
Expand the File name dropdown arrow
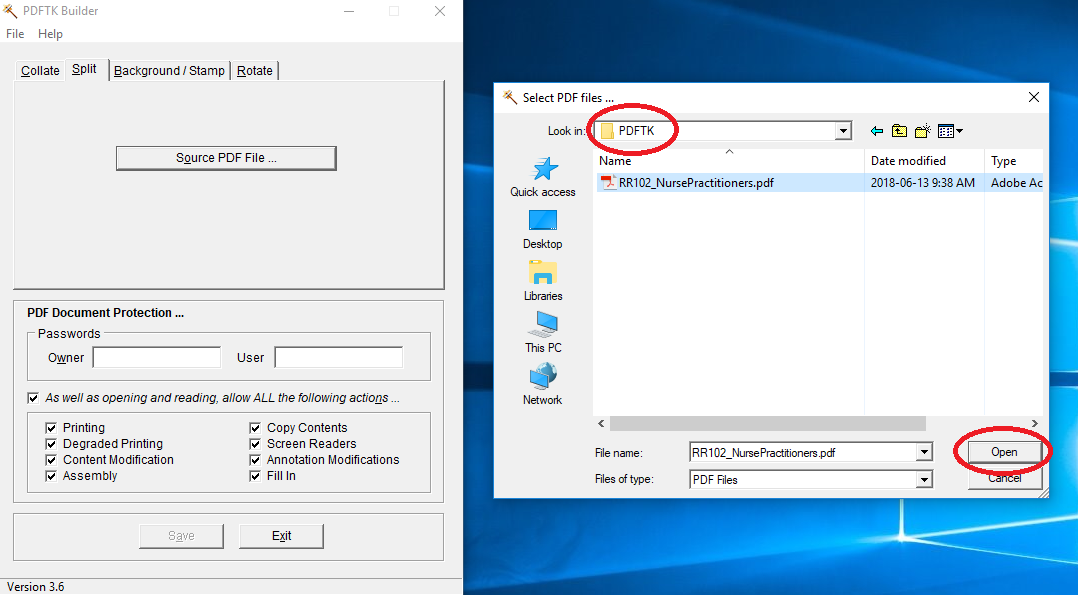click(x=924, y=453)
